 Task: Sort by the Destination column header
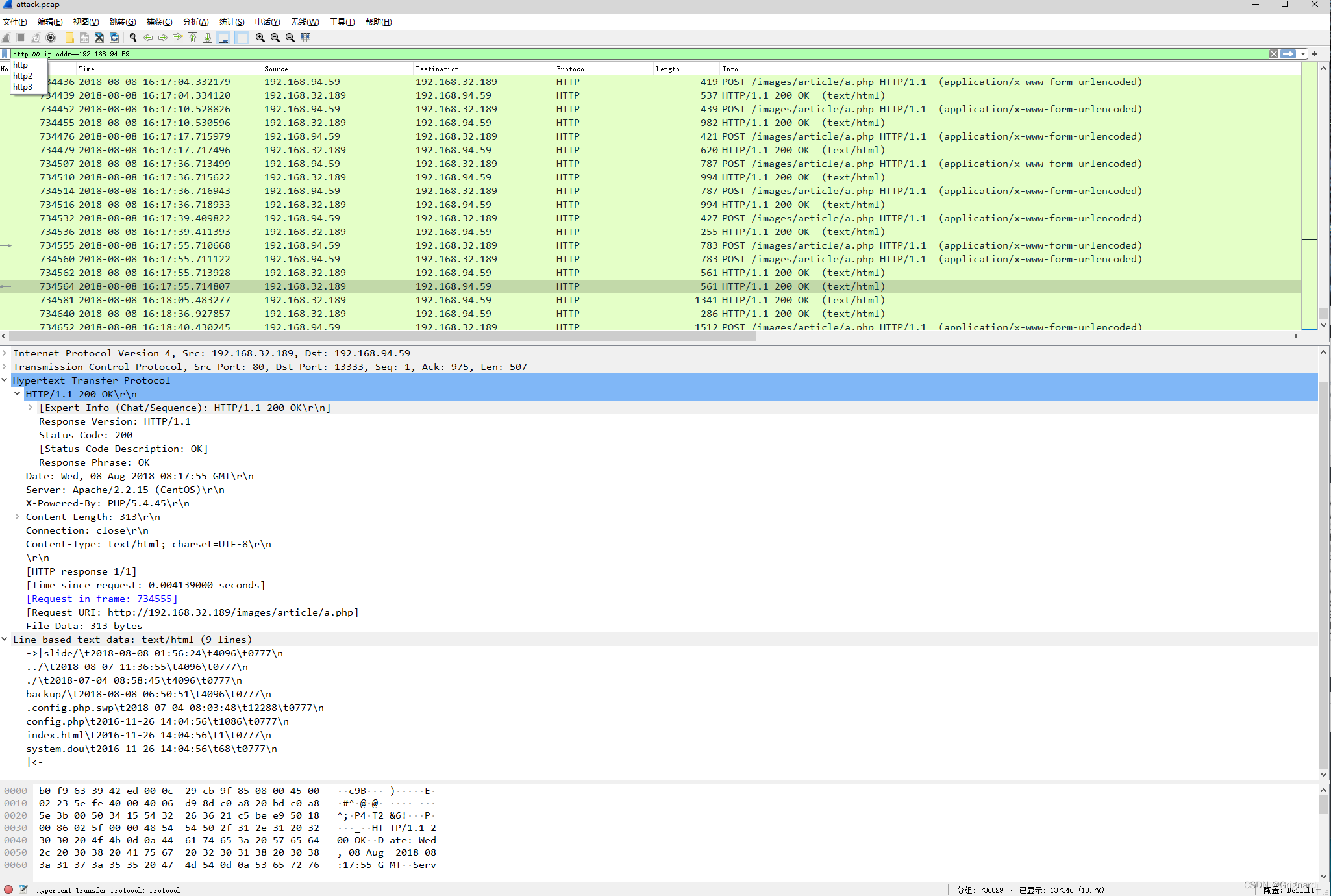click(x=484, y=69)
